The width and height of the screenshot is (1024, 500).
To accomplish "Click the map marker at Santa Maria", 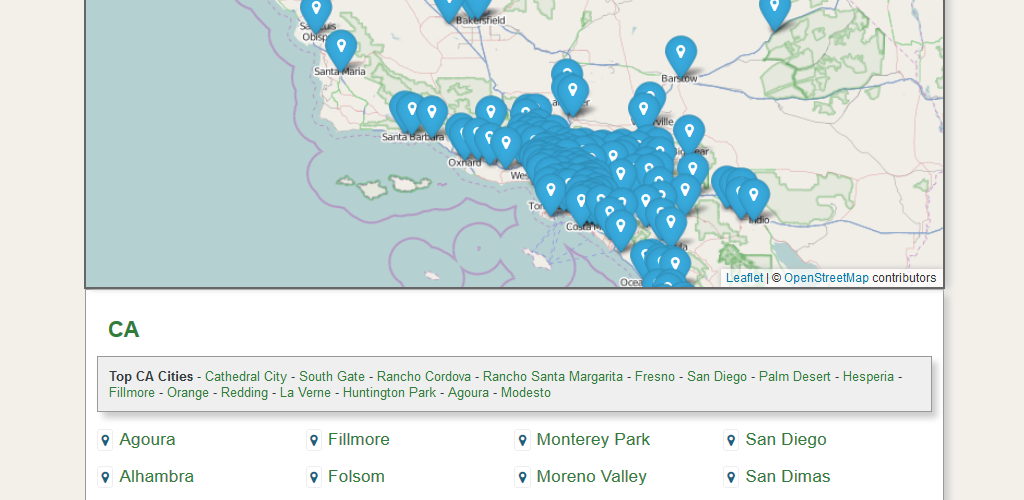I will click(341, 48).
